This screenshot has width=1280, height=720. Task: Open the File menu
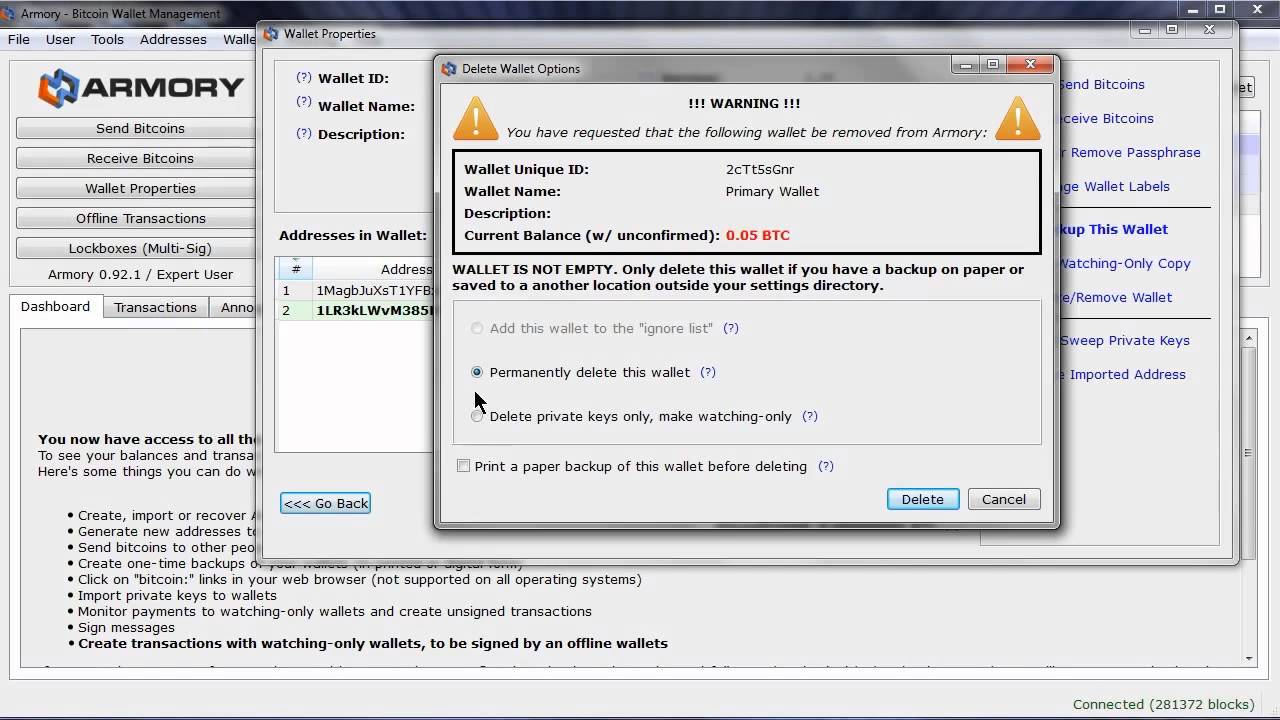(19, 40)
